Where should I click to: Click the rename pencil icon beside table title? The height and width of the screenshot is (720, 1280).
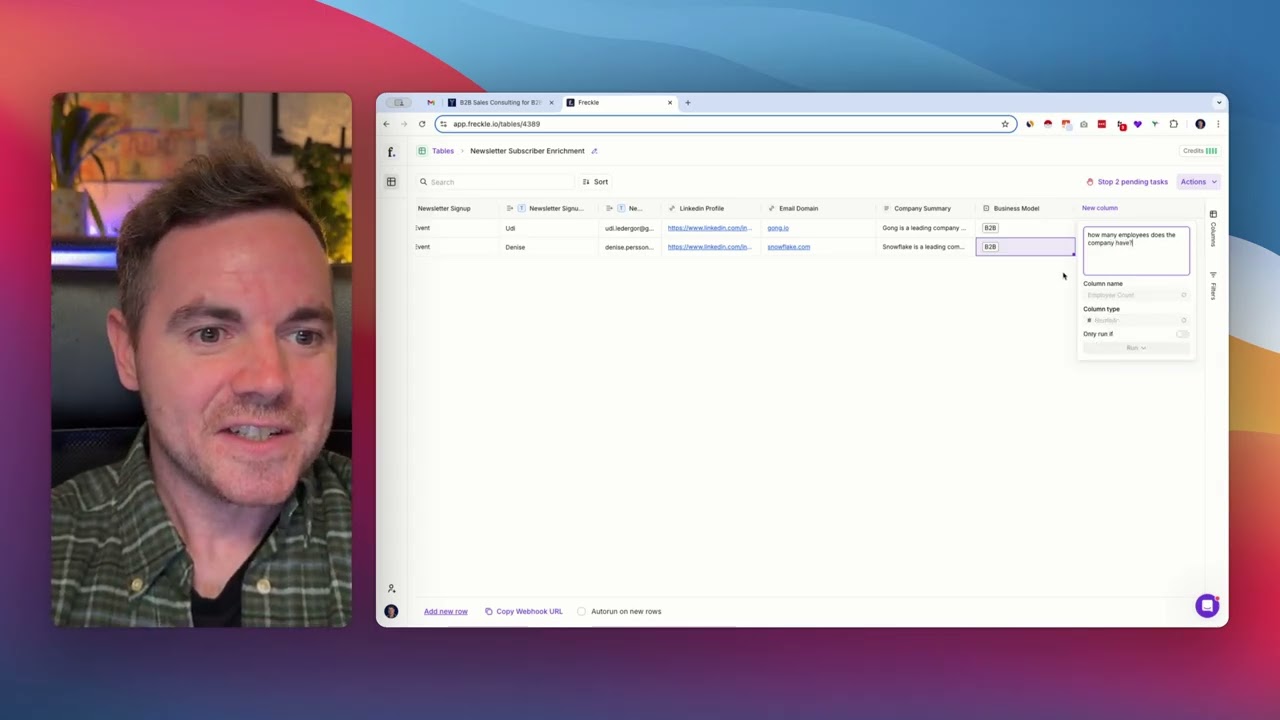[x=594, y=151]
